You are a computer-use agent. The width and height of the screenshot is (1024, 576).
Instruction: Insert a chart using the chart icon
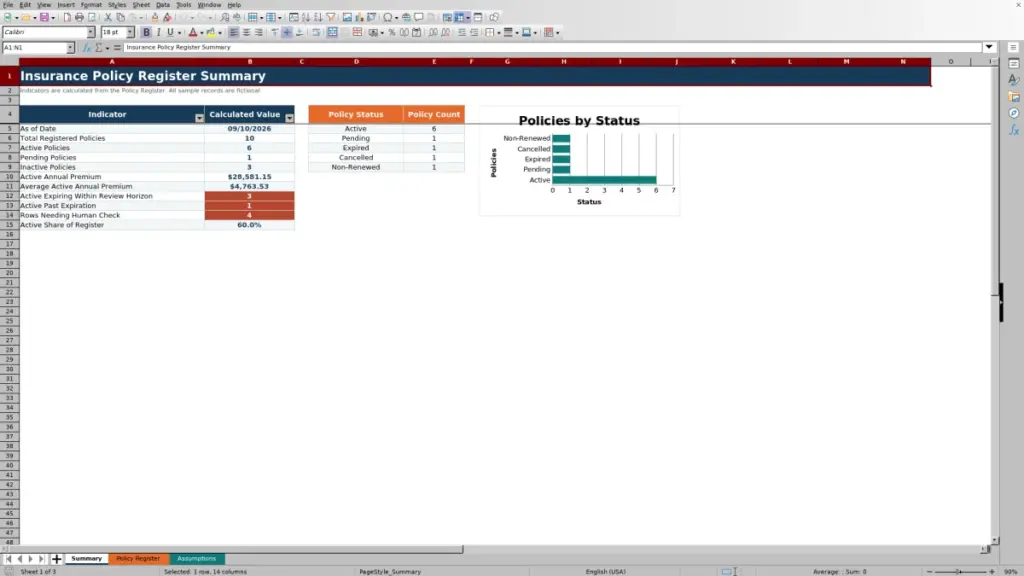[x=359, y=18]
